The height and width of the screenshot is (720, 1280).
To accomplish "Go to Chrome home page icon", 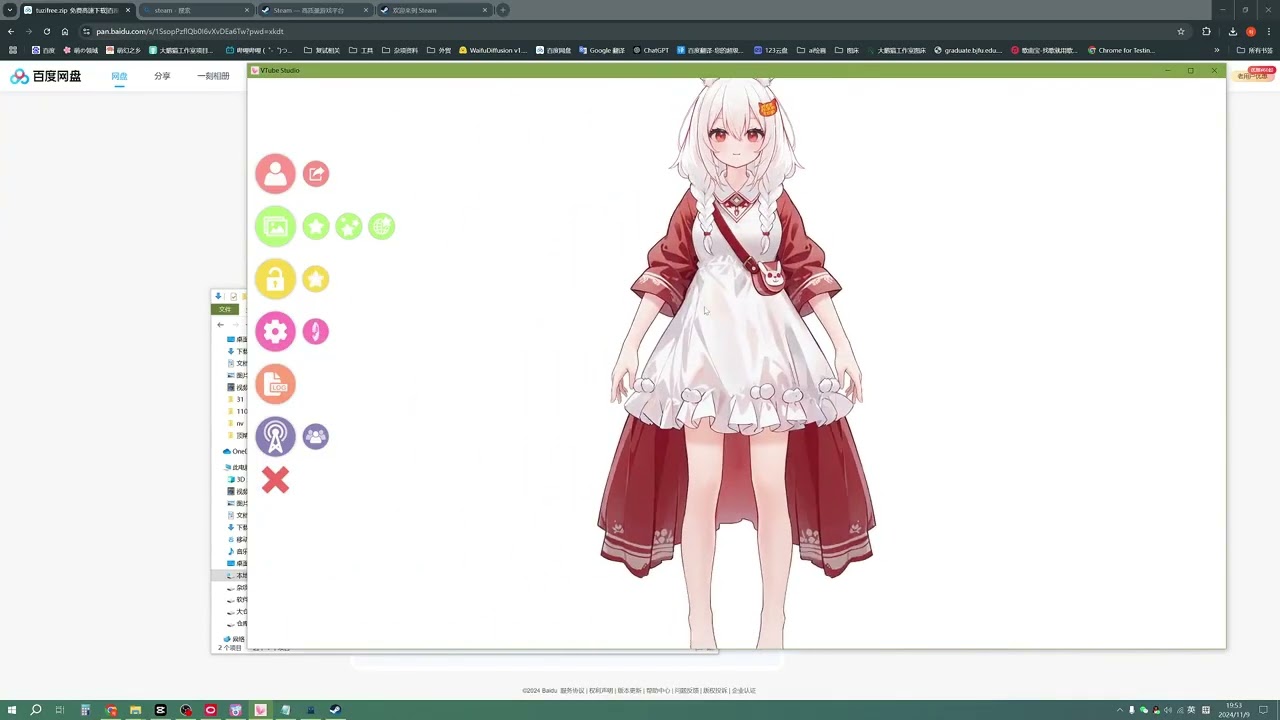I will 65,31.
